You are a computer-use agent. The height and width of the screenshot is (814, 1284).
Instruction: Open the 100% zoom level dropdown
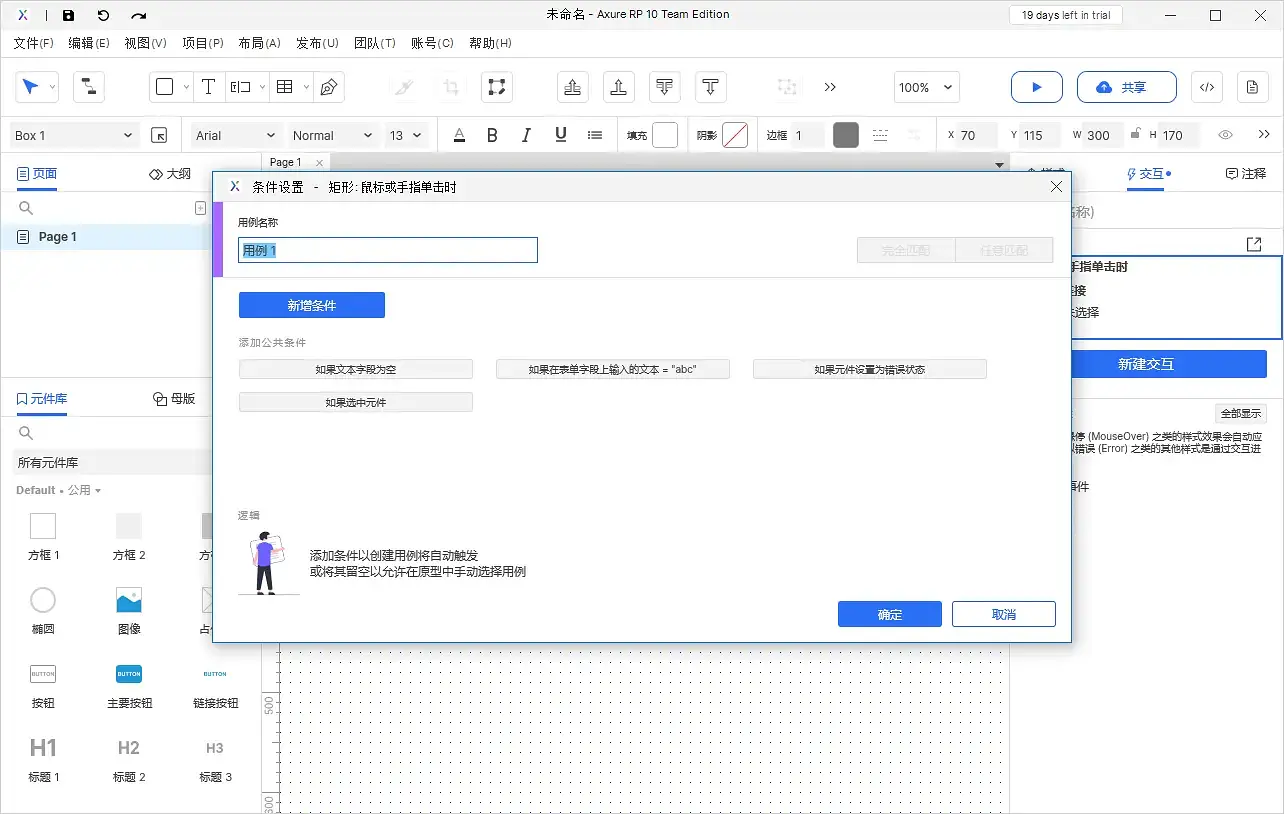pyautogui.click(x=925, y=87)
